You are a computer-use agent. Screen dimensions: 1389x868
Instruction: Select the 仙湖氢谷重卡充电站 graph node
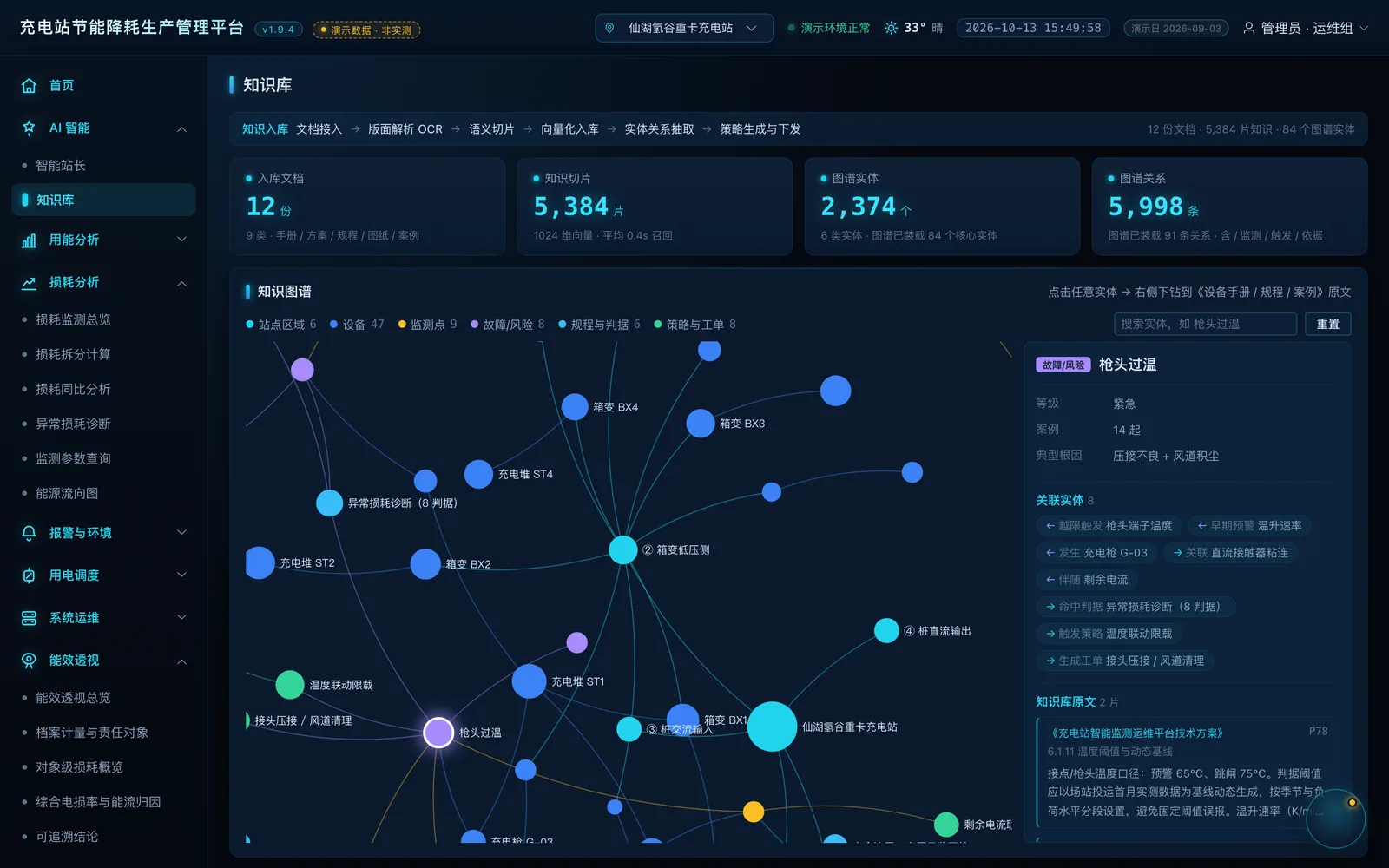tap(772, 727)
